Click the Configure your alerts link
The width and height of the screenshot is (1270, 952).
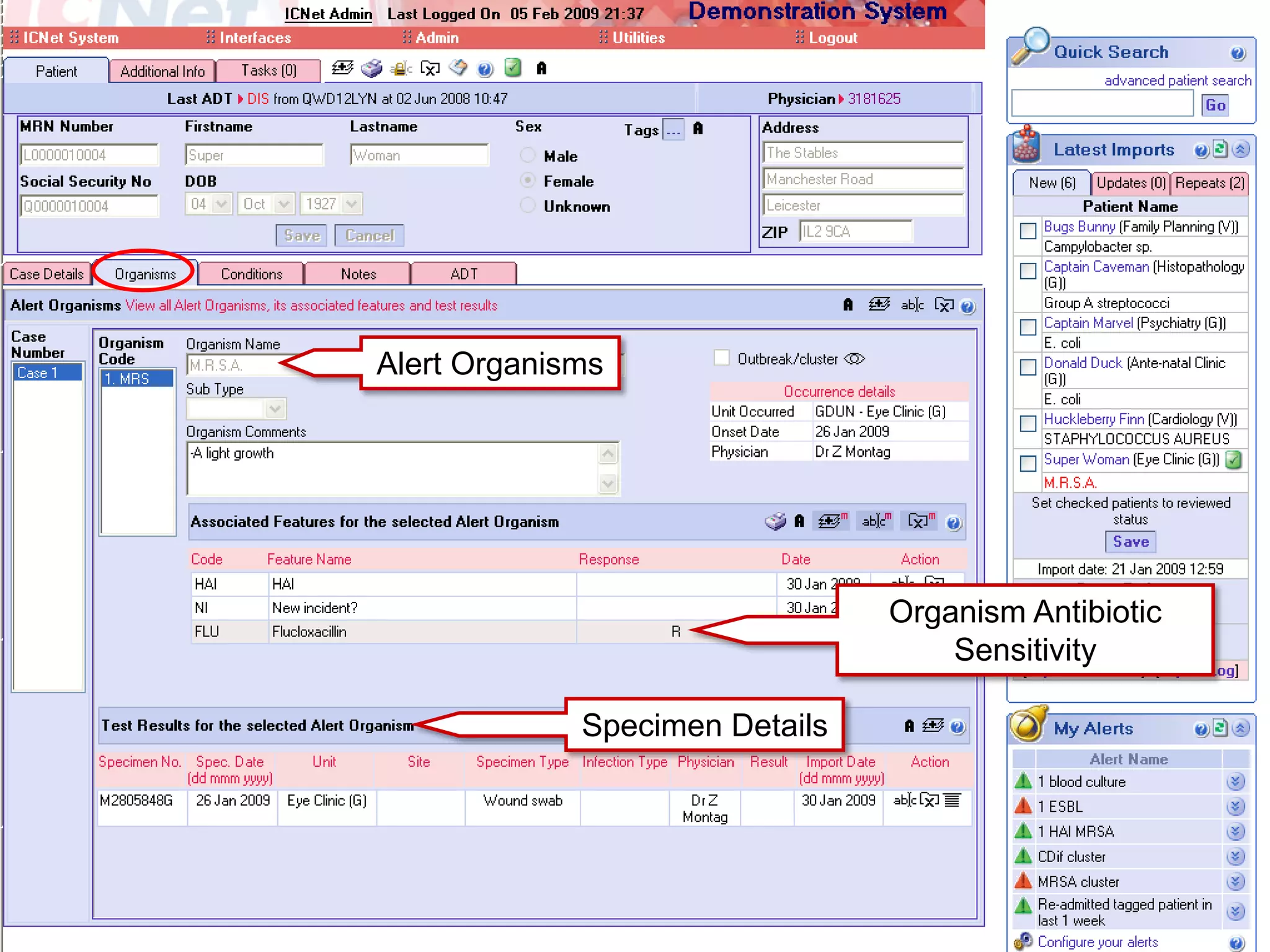[x=1098, y=942]
